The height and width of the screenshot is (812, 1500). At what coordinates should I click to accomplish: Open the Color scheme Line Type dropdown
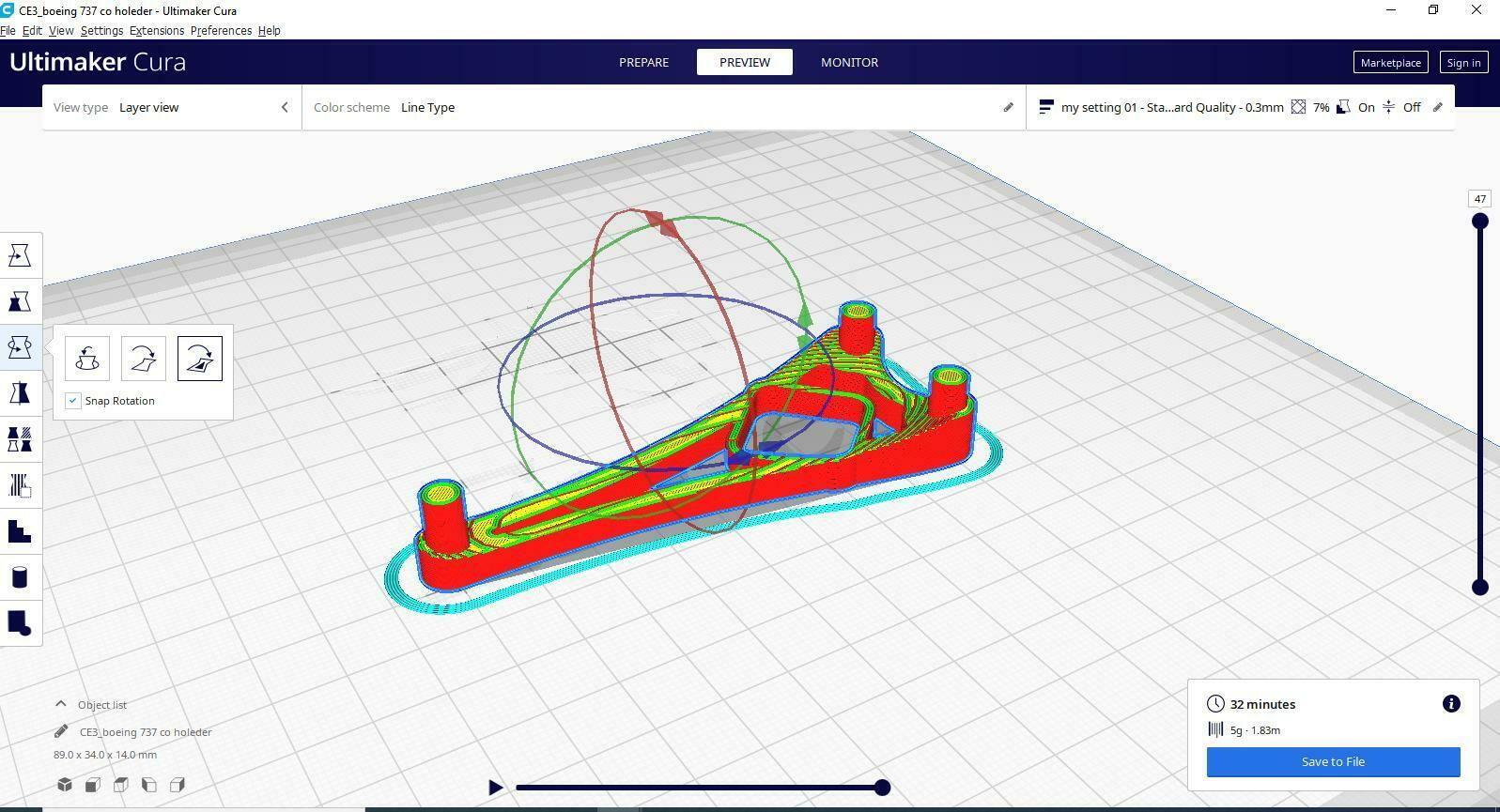663,108
